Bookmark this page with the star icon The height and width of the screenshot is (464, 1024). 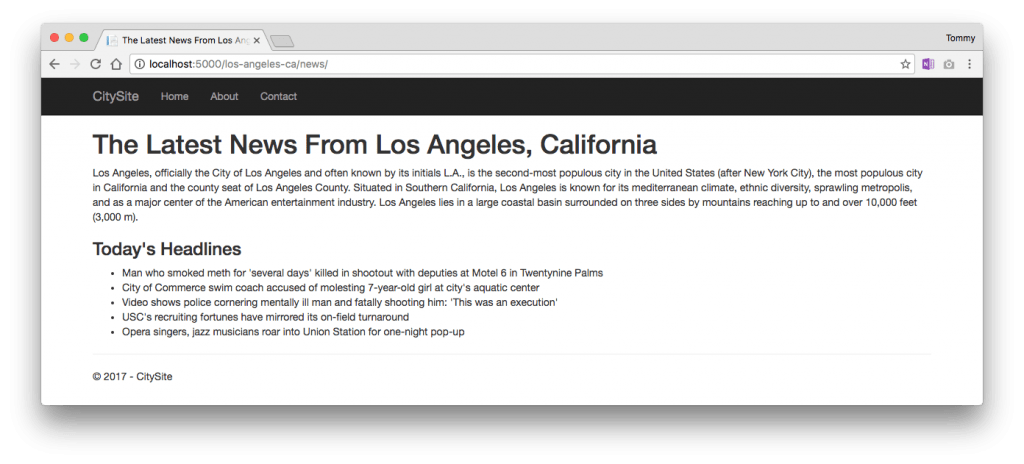[905, 64]
